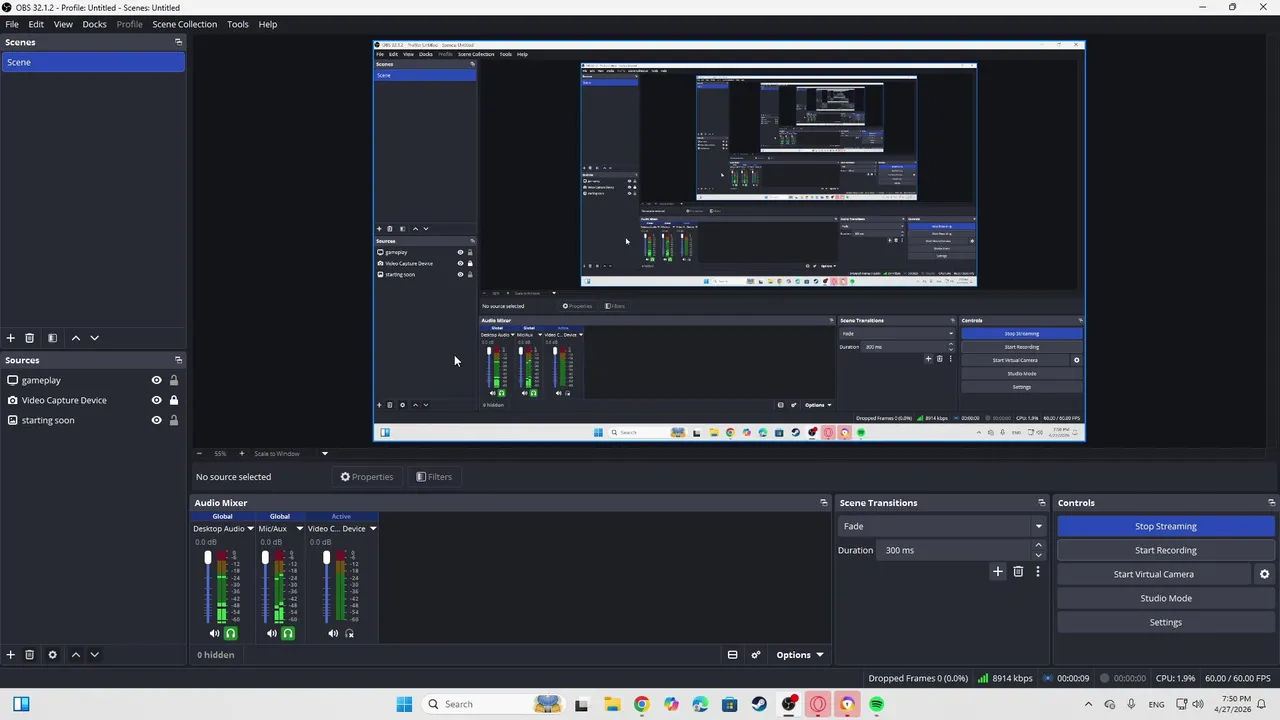This screenshot has width=1280, height=720.
Task: Open transition properties three-dot menu
Action: [x=1037, y=572]
